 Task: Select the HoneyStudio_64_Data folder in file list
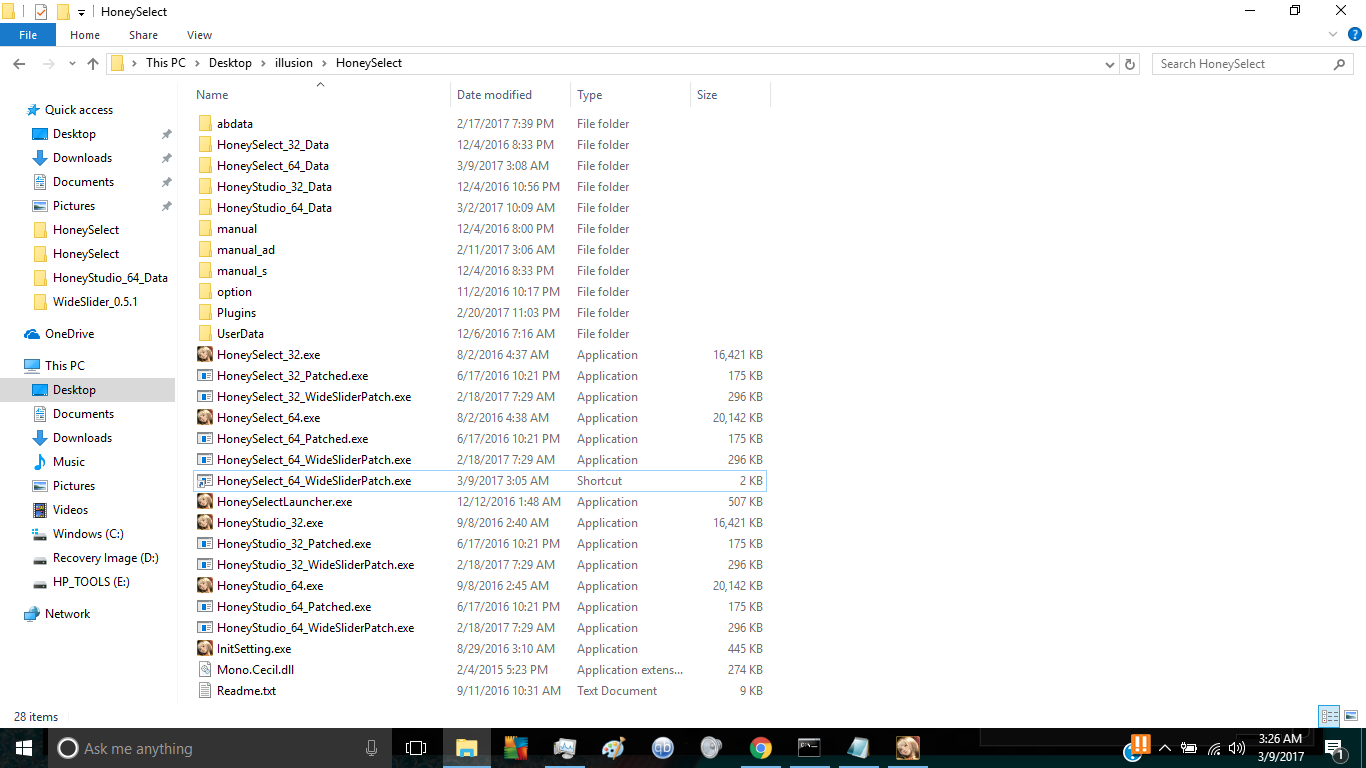pos(274,208)
